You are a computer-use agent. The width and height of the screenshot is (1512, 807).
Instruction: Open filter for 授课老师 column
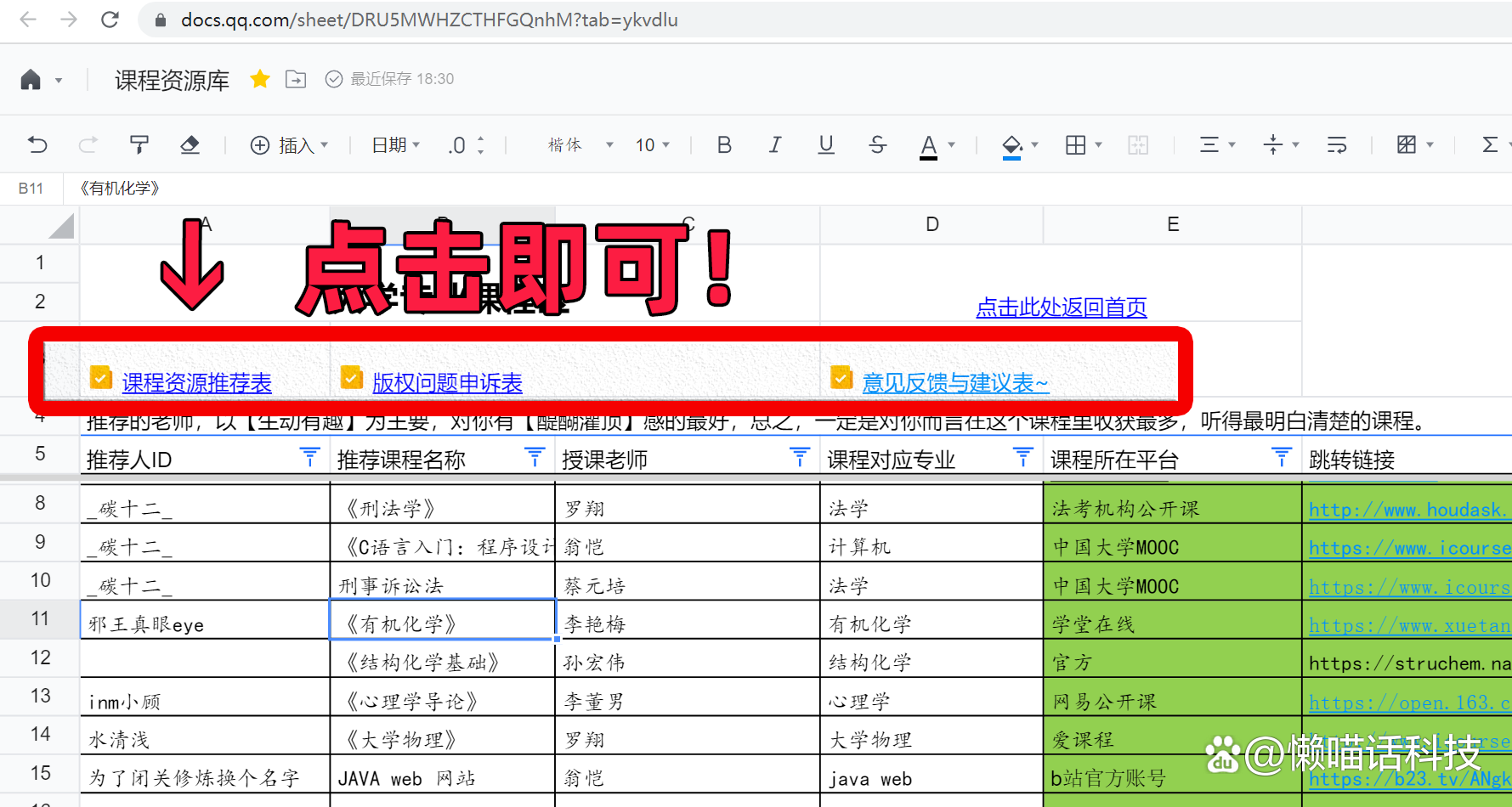(x=800, y=458)
